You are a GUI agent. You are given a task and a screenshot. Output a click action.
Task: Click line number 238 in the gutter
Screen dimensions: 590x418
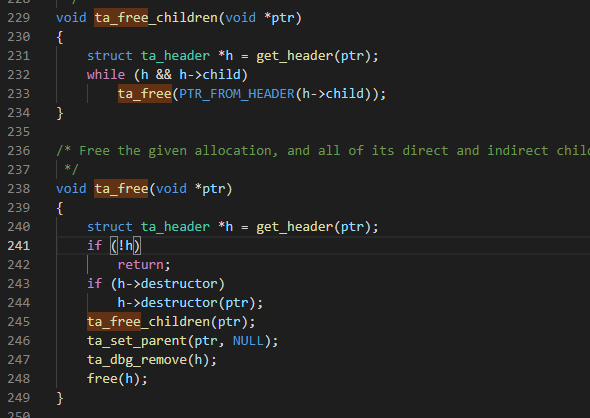pyautogui.click(x=18, y=188)
